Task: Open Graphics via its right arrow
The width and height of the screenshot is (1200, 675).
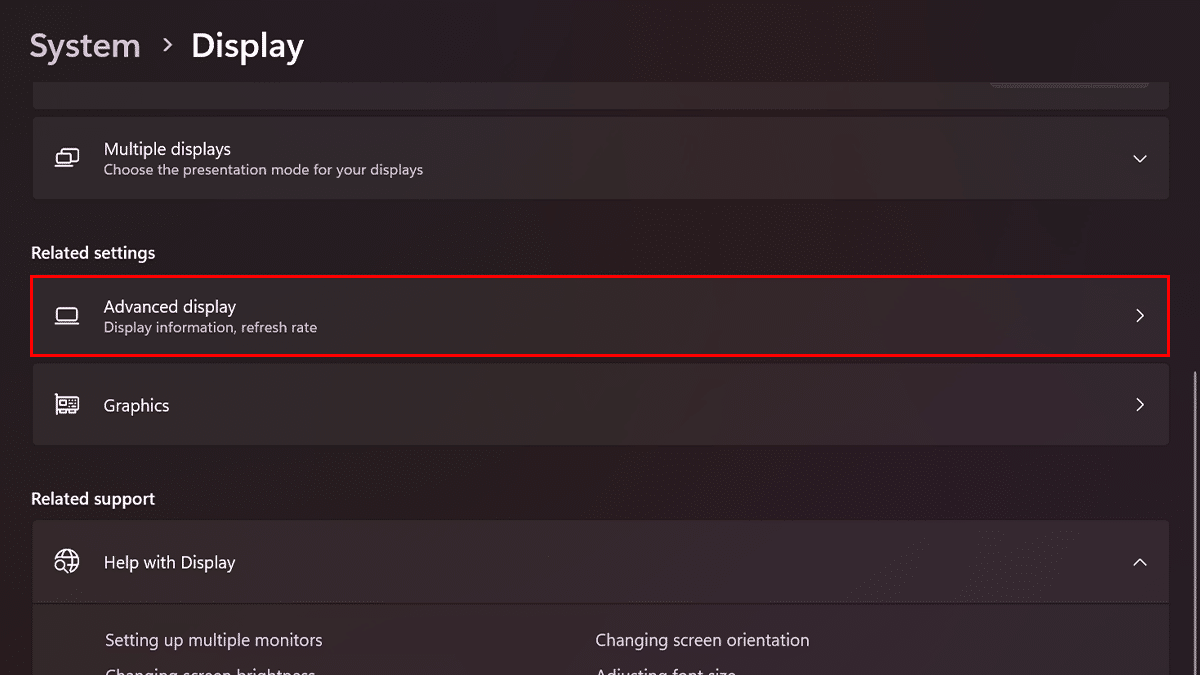Action: 1139,405
